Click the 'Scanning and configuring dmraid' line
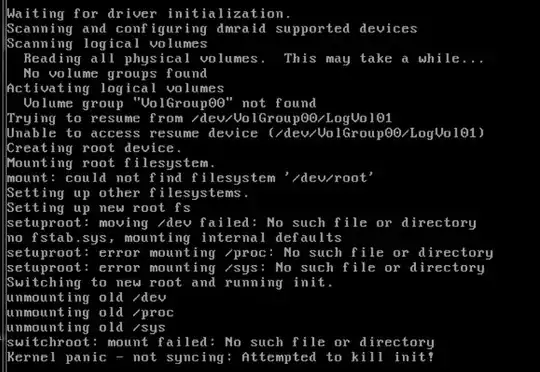 [212, 29]
